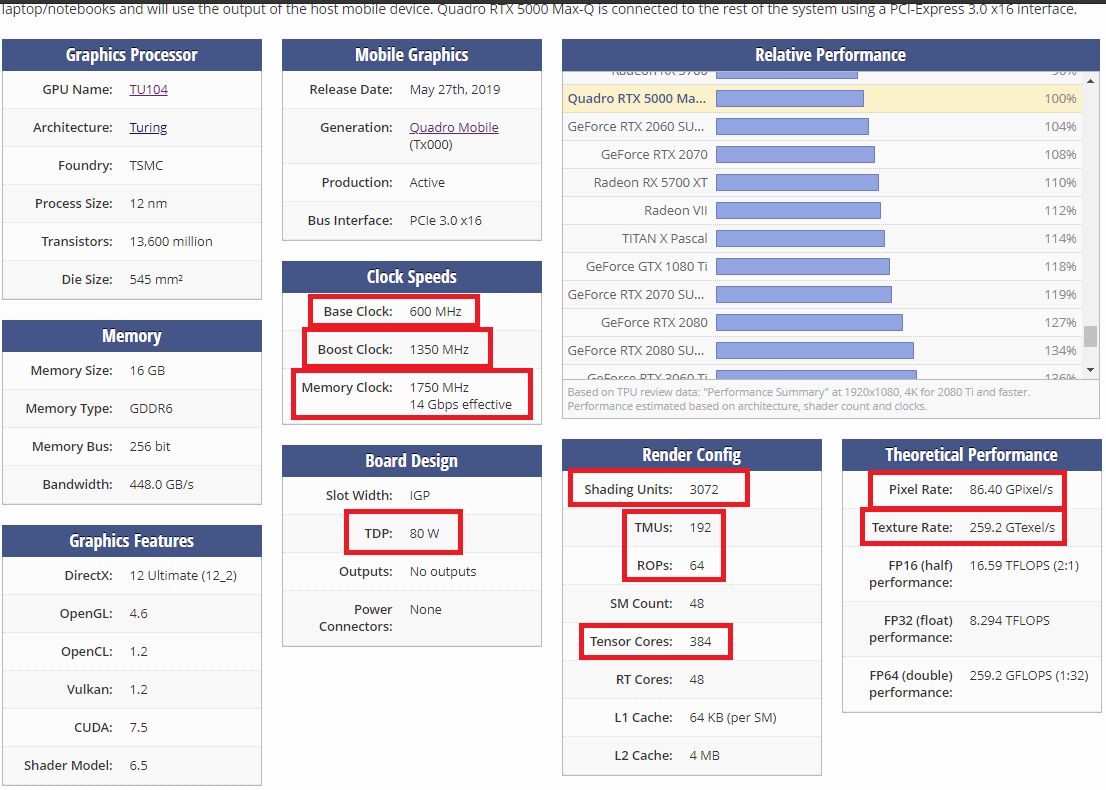
Task: Click the Board Design section header
Action: click(x=412, y=461)
